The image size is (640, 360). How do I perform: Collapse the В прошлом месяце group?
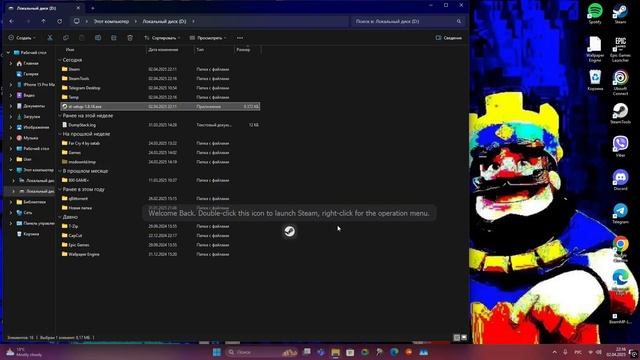60,171
